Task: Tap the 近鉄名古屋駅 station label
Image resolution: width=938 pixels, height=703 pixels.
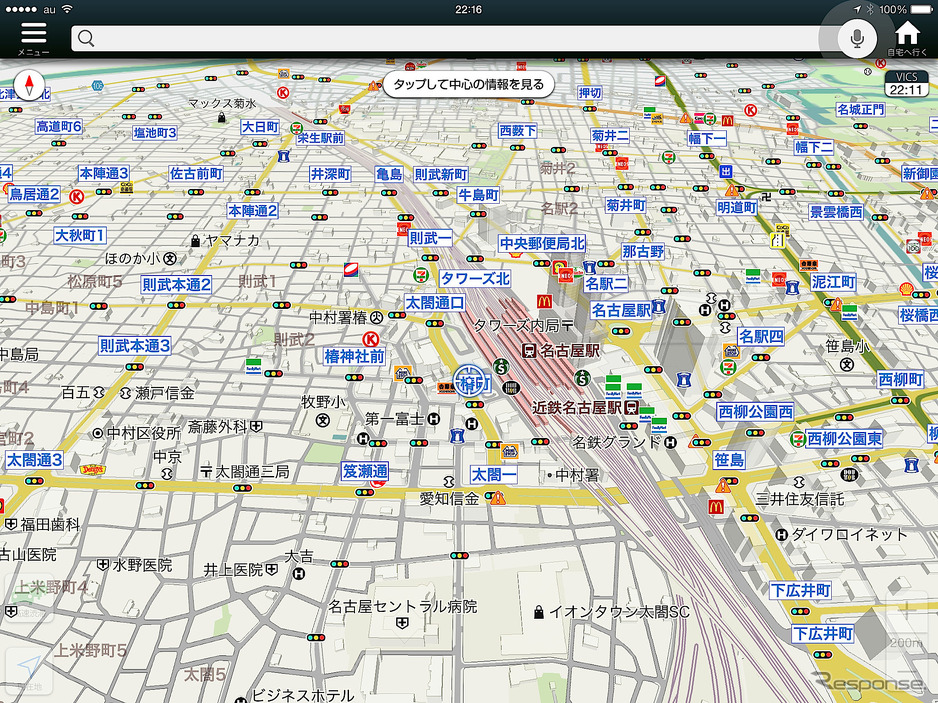Action: pos(576,407)
